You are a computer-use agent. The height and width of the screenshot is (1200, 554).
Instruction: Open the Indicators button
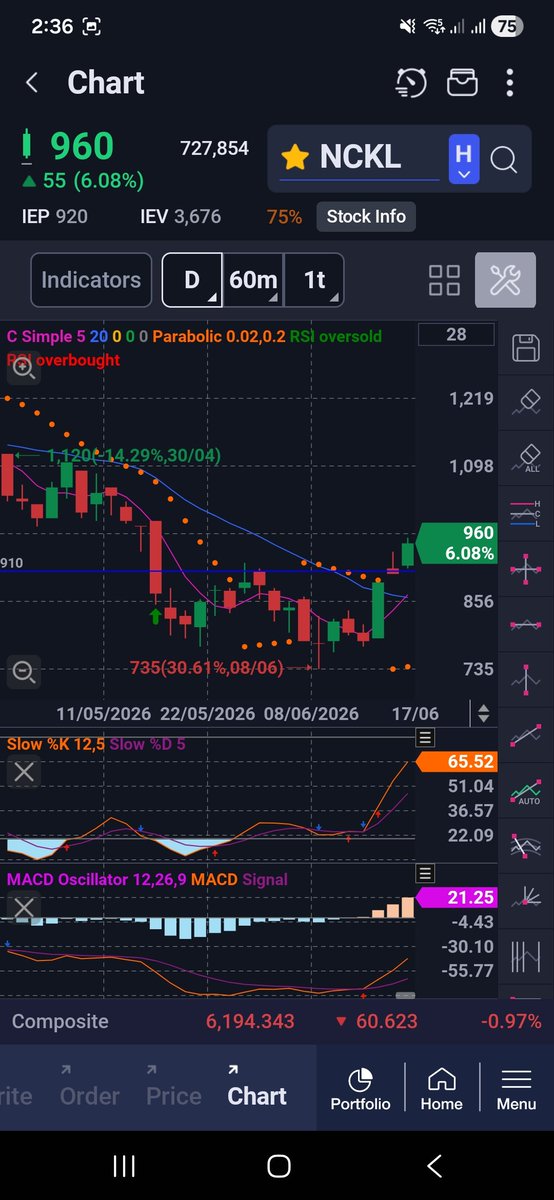tap(91, 280)
